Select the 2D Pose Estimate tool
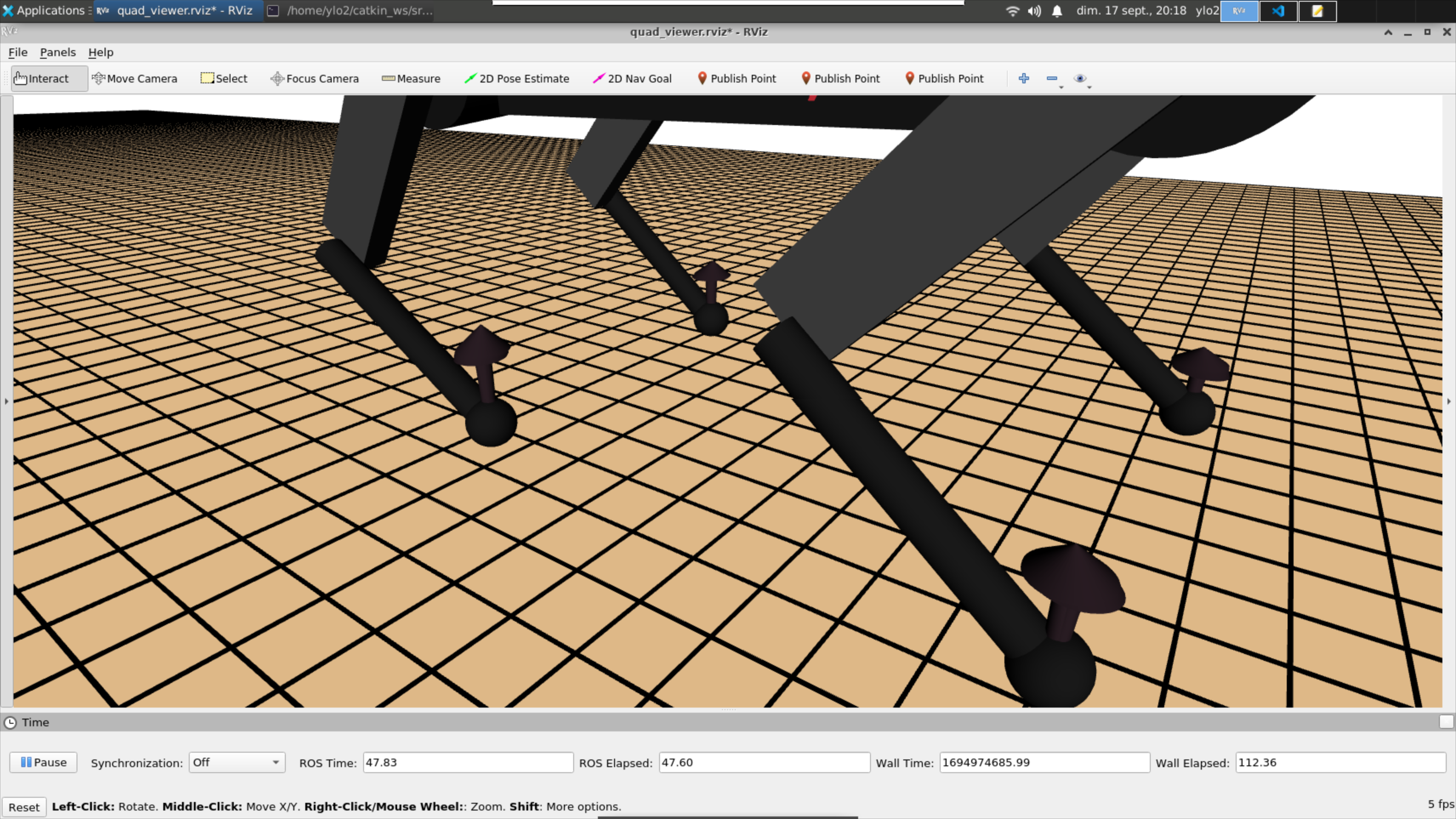This screenshot has height=819, width=1456. pos(517,79)
